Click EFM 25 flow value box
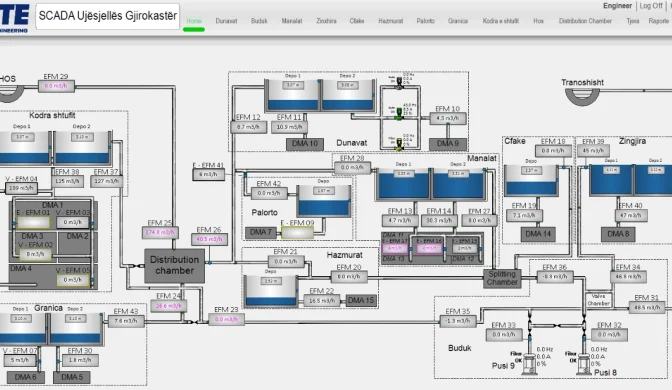The image size is (672, 390). coord(160,233)
